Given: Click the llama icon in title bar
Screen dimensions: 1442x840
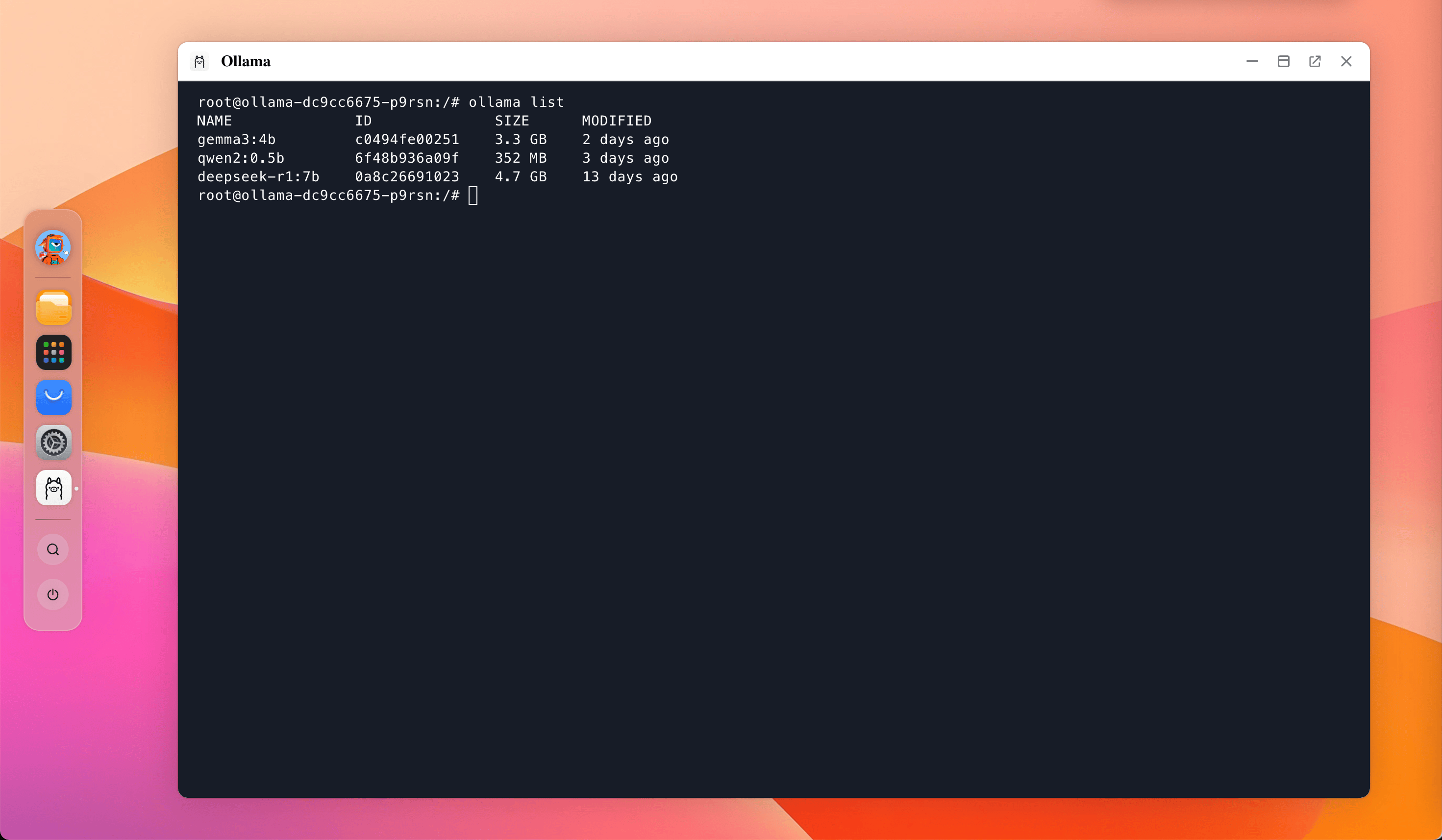Looking at the screenshot, I should click(199, 62).
